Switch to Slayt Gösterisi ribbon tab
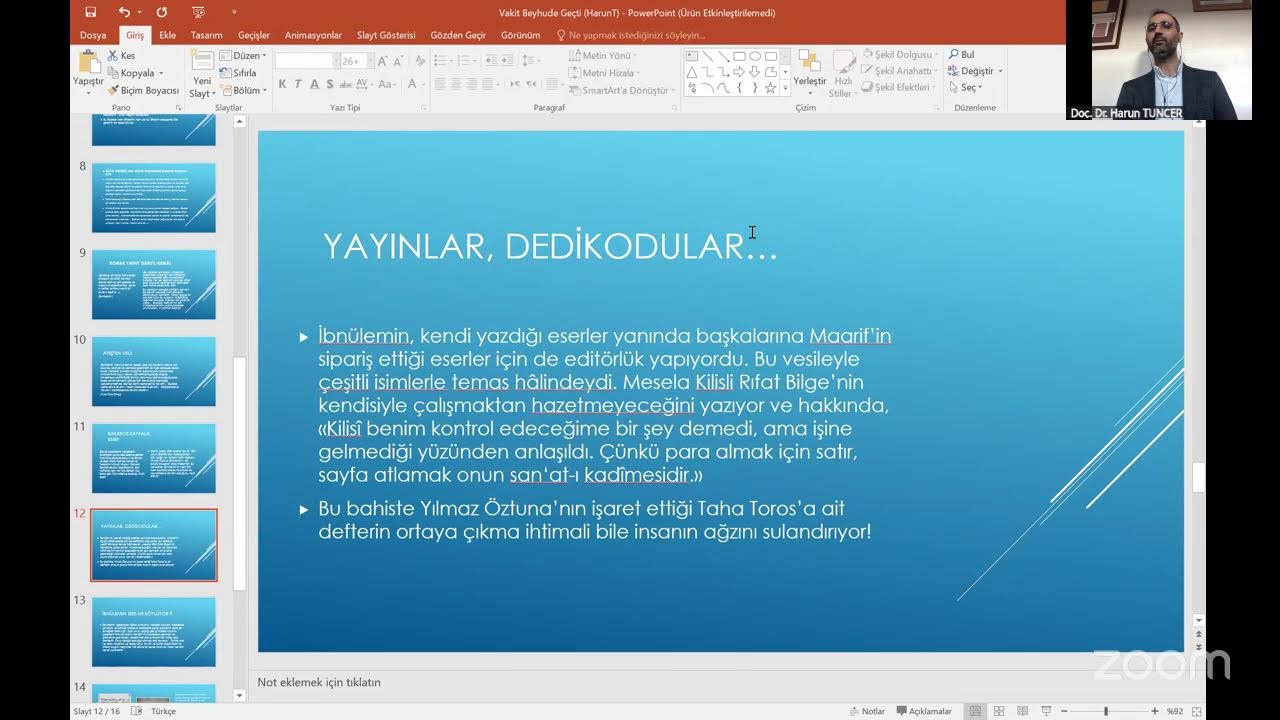The width and height of the screenshot is (1280, 720). coord(386,35)
